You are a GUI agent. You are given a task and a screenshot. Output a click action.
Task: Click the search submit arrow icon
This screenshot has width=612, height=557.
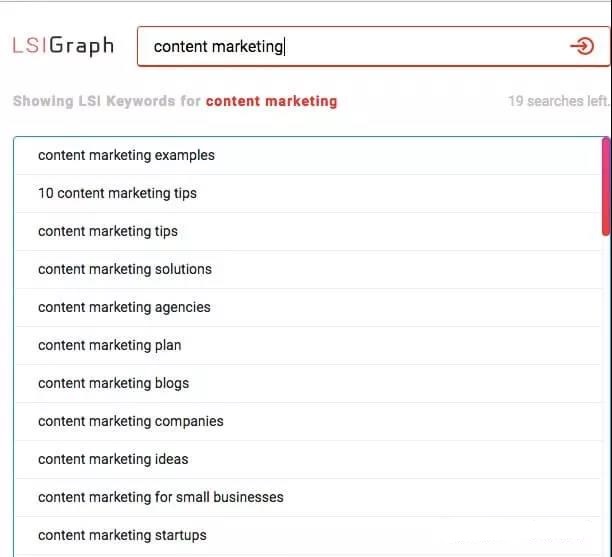click(581, 46)
